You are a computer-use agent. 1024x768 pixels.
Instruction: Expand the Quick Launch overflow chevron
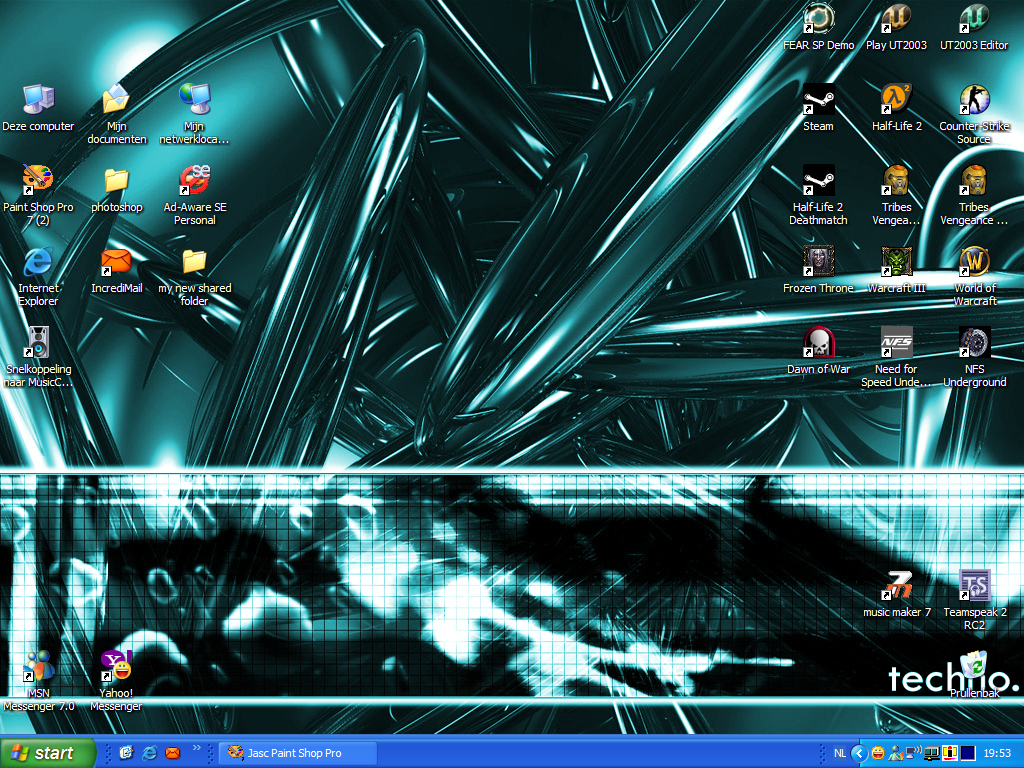(x=197, y=748)
